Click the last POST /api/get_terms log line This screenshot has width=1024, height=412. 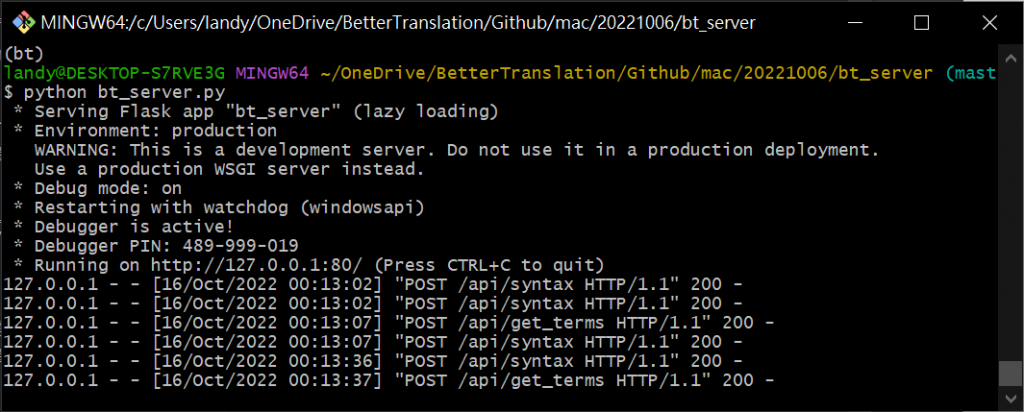pyautogui.click(x=389, y=380)
